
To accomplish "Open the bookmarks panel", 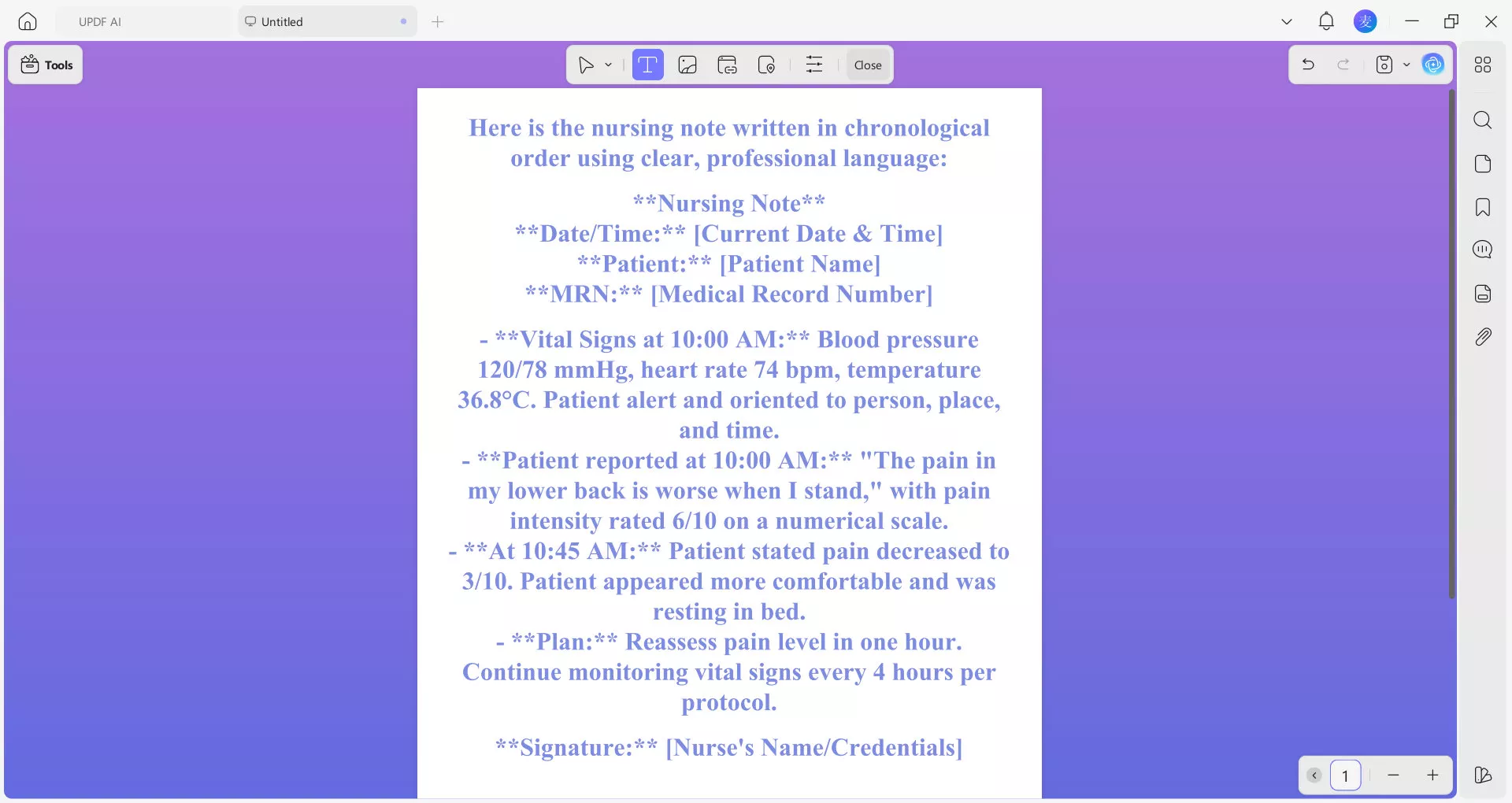I will 1484,207.
